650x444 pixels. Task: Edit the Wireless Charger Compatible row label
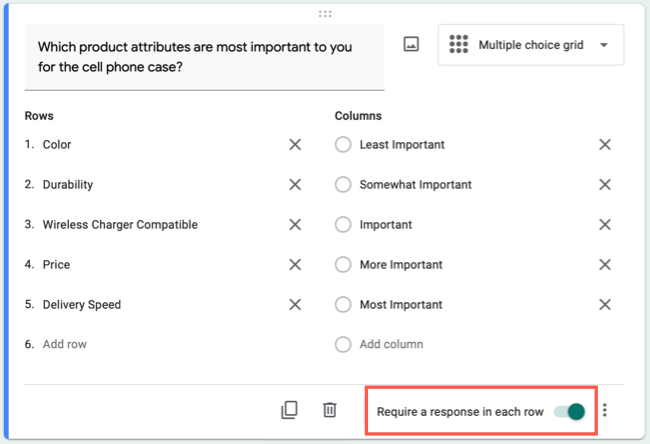(120, 225)
